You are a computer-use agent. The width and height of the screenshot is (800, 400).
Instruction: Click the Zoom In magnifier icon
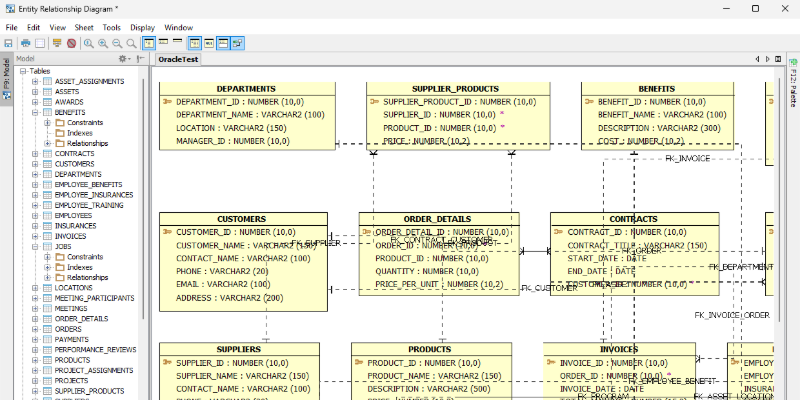(103, 43)
